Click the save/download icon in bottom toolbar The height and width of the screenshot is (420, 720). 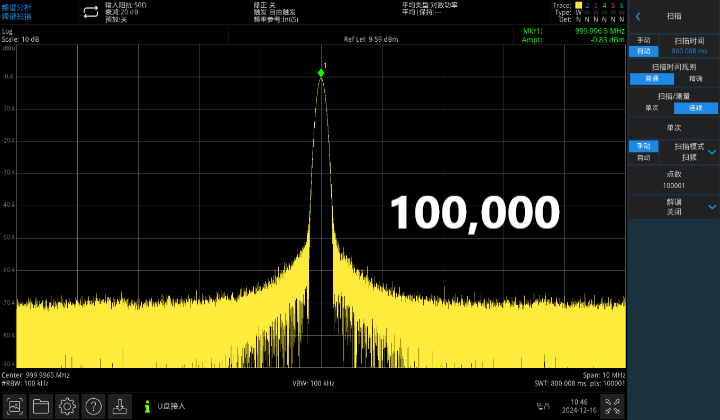(x=119, y=406)
